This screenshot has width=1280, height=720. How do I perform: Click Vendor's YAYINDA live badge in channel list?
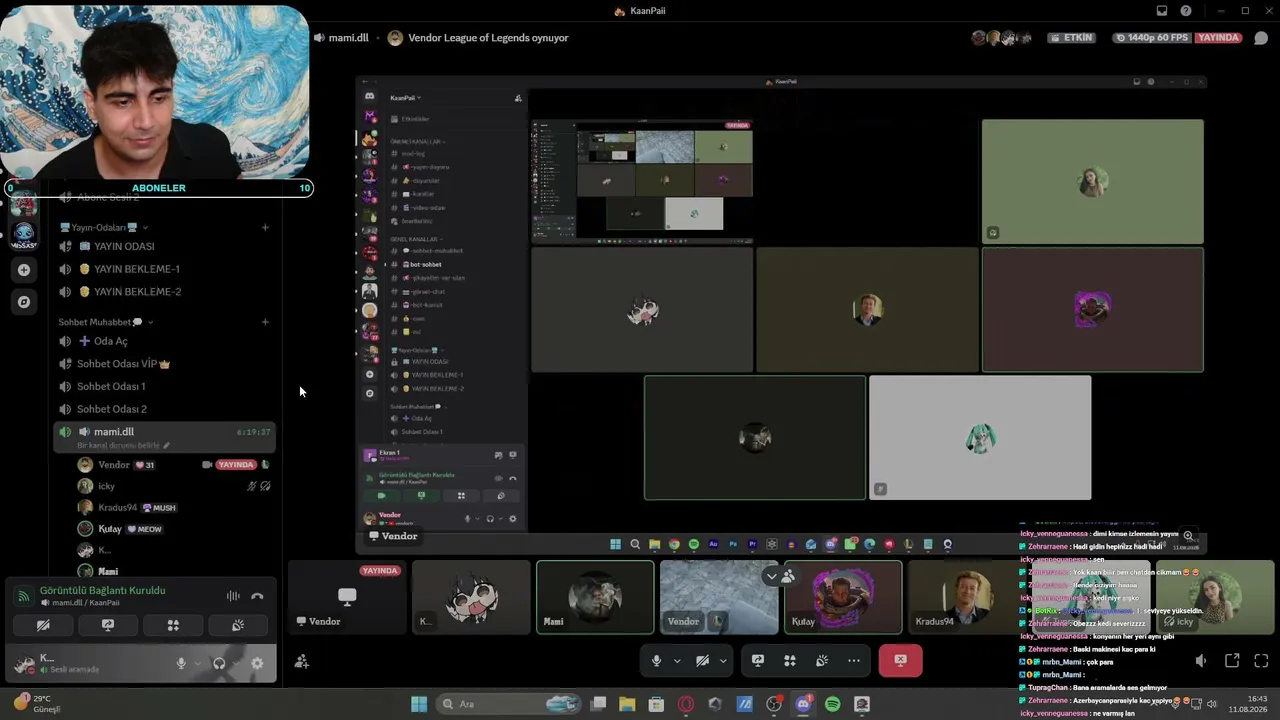pyautogui.click(x=237, y=465)
